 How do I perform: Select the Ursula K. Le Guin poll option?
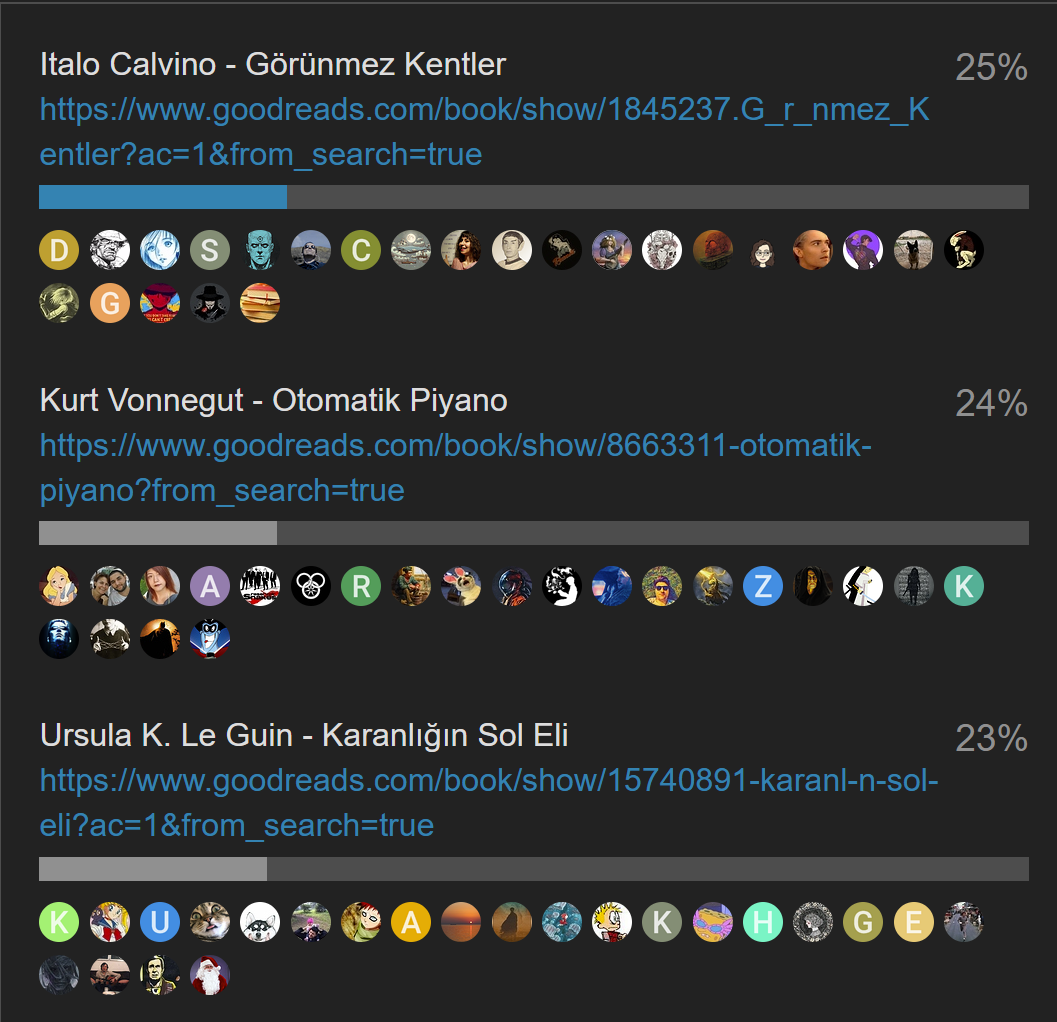[304, 735]
